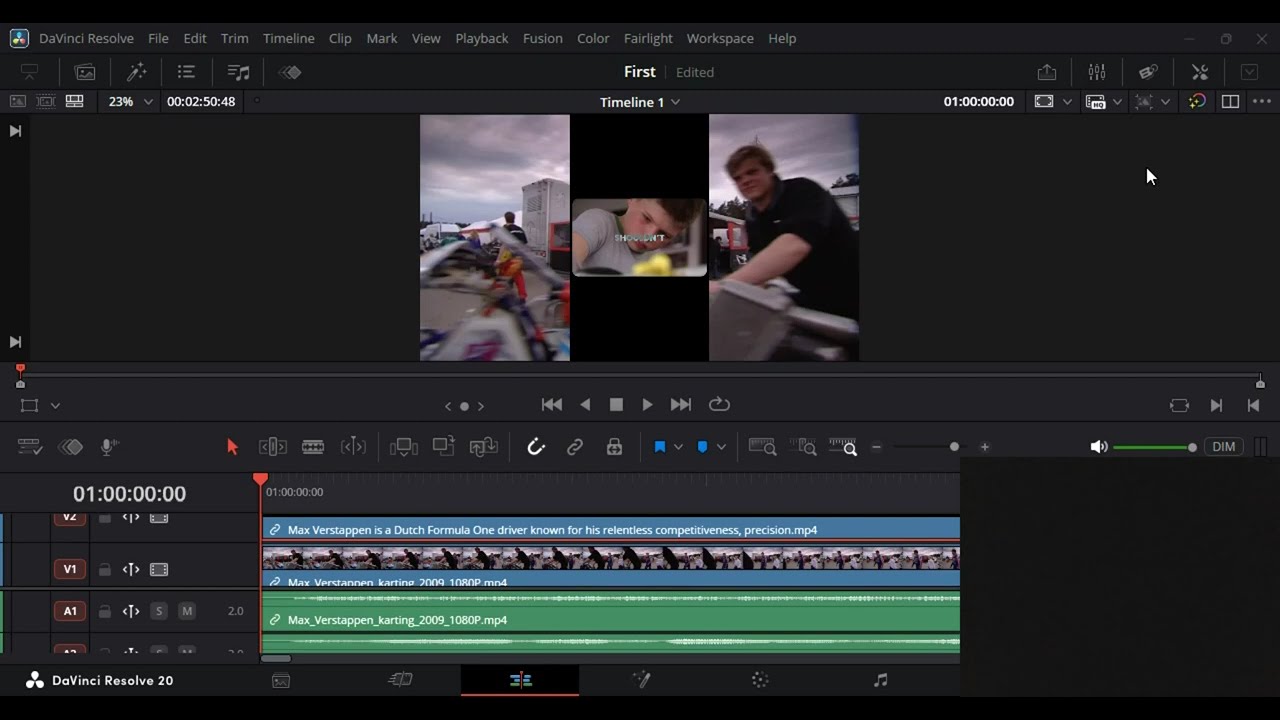The width and height of the screenshot is (1280, 720).
Task: Click the voiceover microphone icon
Action: click(x=110, y=447)
